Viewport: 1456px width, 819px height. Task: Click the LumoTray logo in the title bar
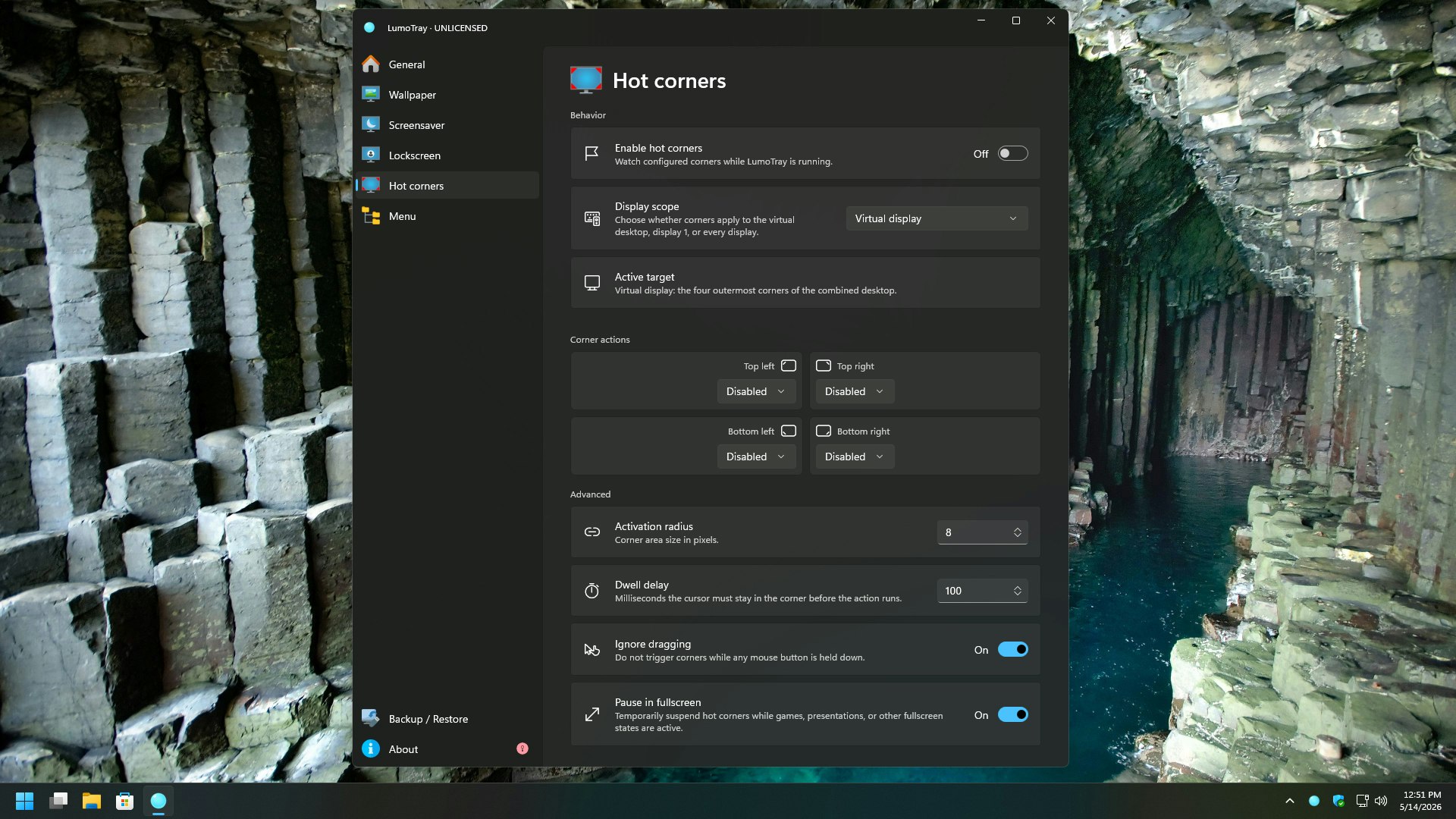coord(369,27)
